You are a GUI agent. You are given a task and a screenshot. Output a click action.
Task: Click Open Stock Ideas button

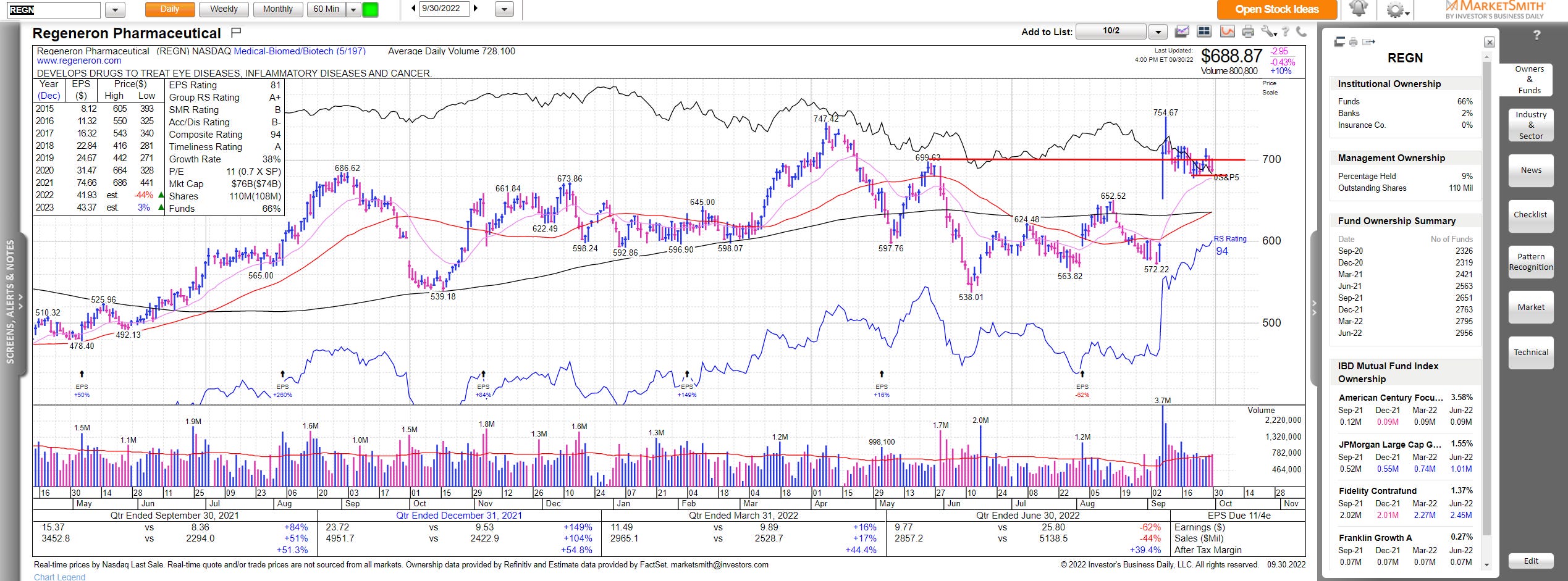coord(1277,9)
